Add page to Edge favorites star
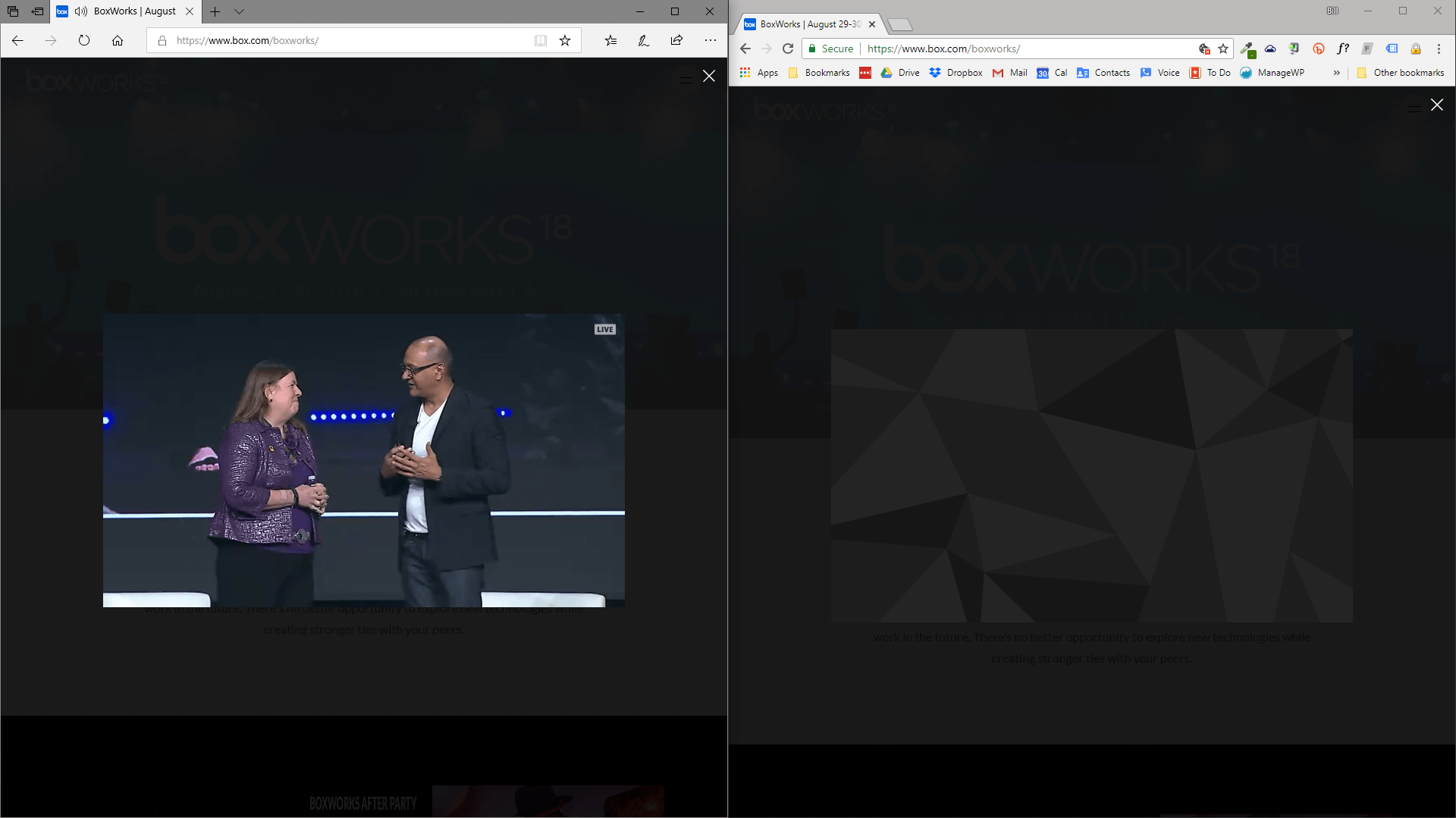The width and height of the screenshot is (1456, 818). [x=565, y=40]
